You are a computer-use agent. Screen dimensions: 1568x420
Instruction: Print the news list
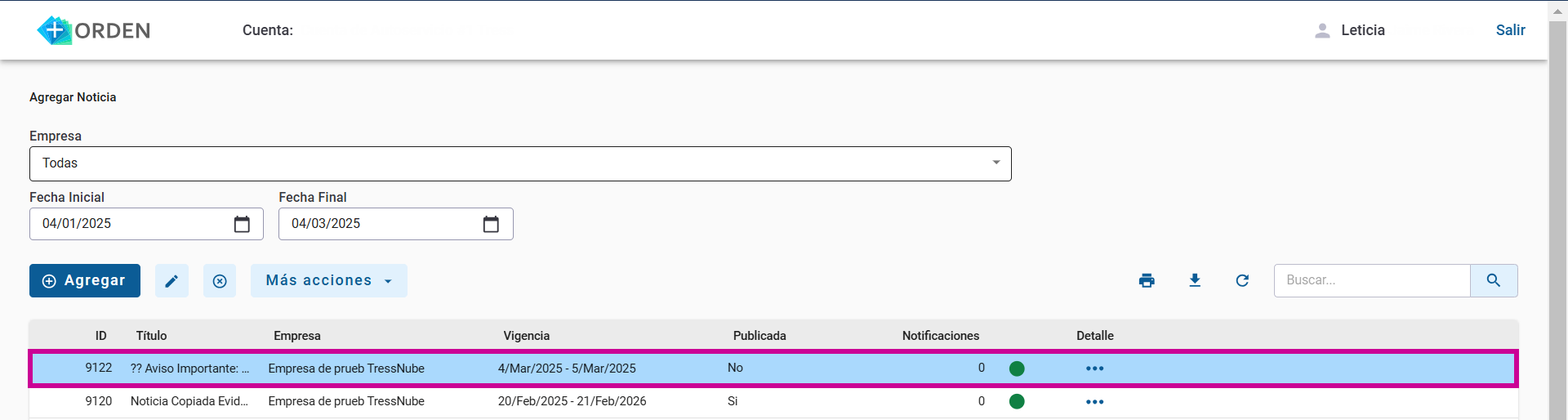click(x=1147, y=280)
